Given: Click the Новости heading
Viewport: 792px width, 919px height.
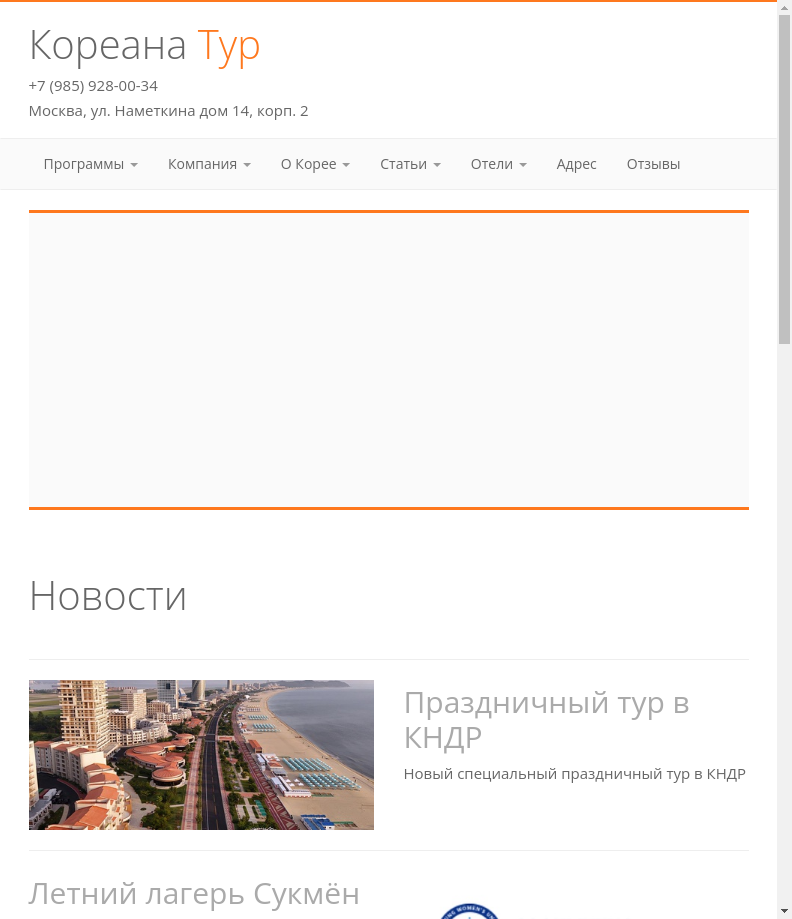Looking at the screenshot, I should point(108,597).
